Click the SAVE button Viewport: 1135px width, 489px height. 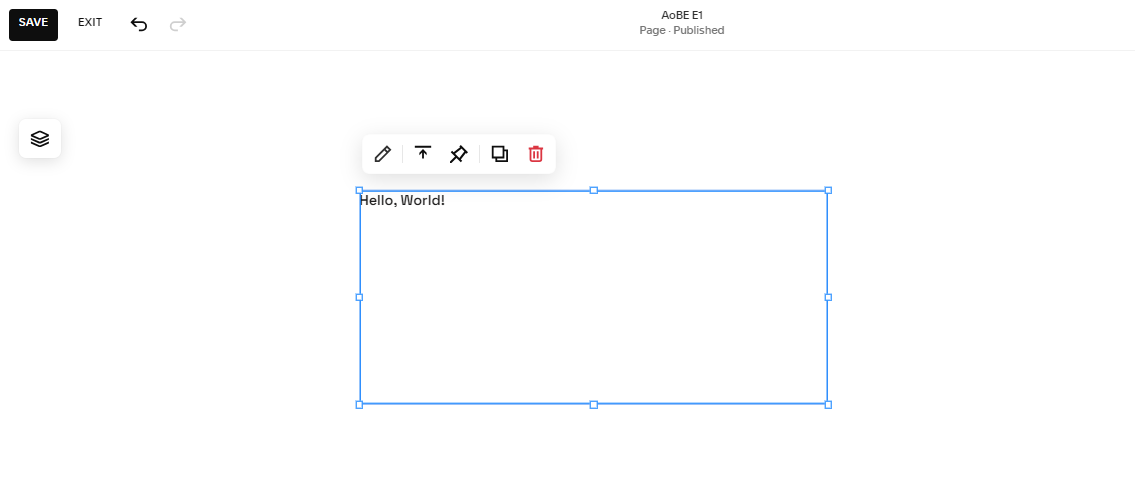pyautogui.click(x=33, y=25)
